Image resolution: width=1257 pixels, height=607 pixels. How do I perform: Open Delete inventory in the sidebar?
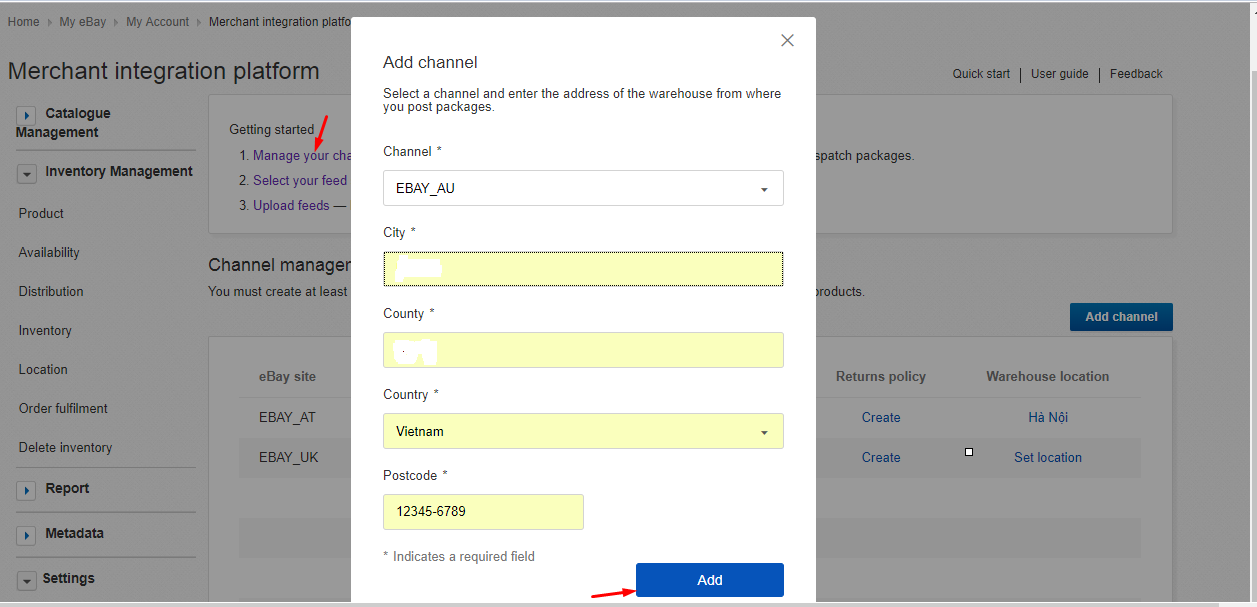point(65,447)
